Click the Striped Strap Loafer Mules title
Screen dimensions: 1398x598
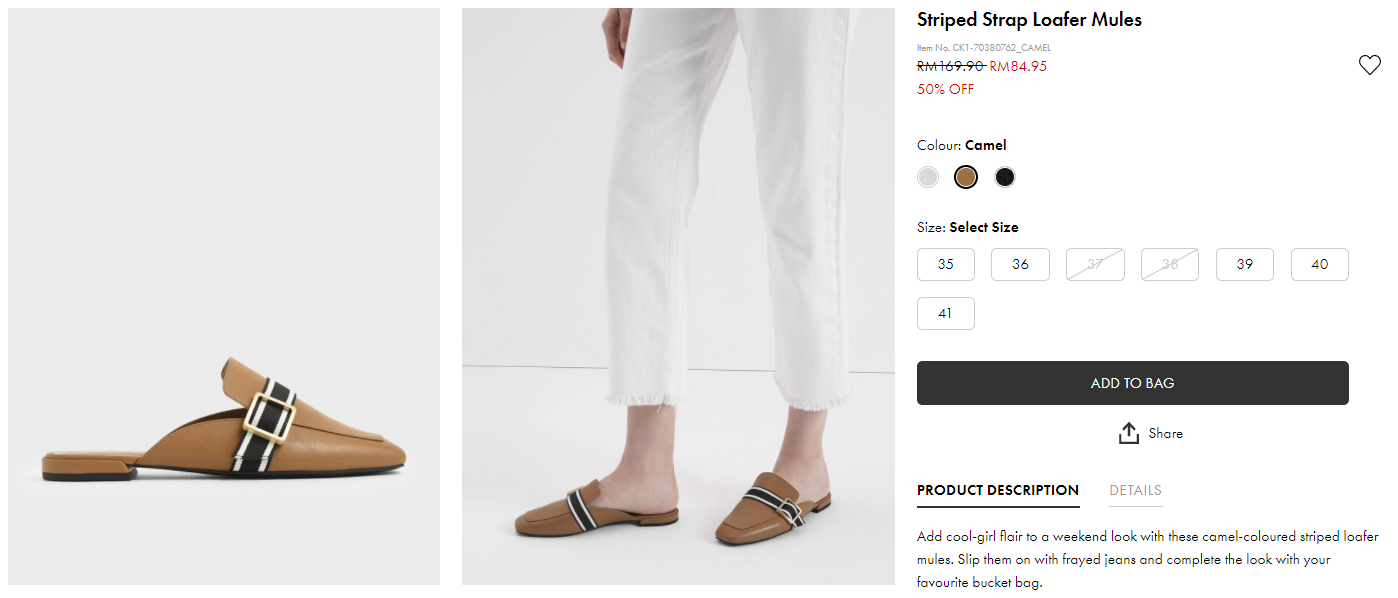1029,20
